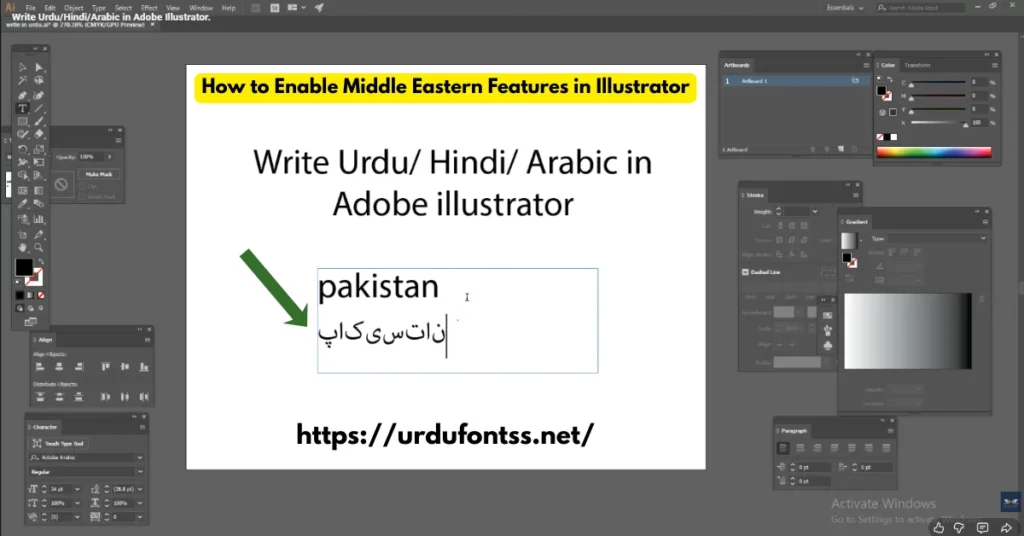
Task: Click the New Artboard icon
Action: click(841, 150)
